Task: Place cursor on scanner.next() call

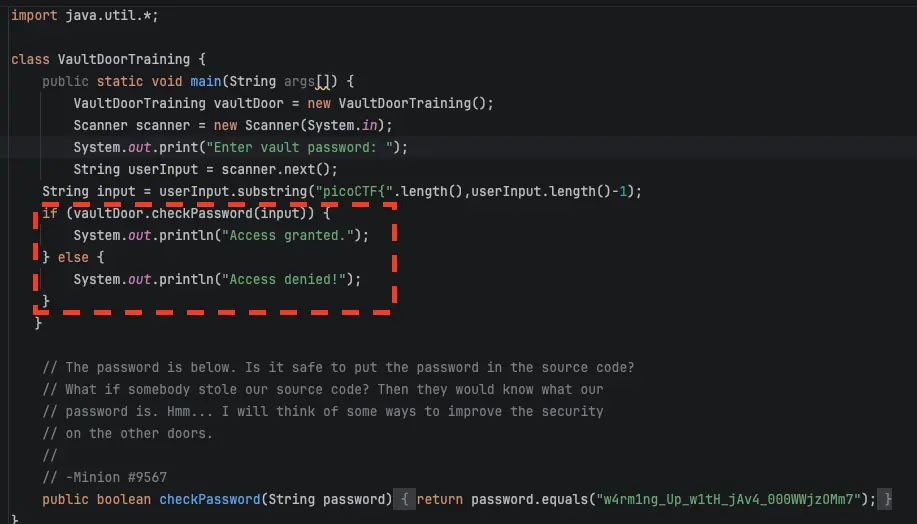Action: coord(279,169)
